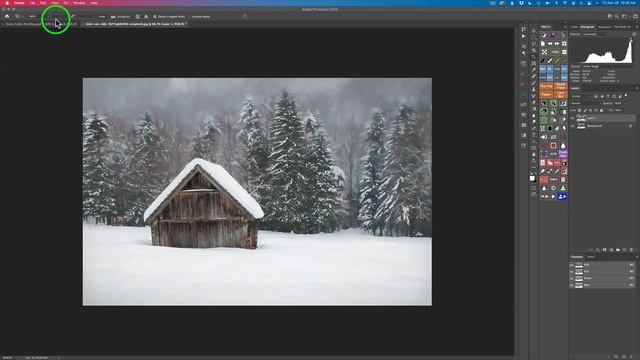This screenshot has height=360, width=640.
Task: Select the Hand tool
Action: tap(533, 154)
